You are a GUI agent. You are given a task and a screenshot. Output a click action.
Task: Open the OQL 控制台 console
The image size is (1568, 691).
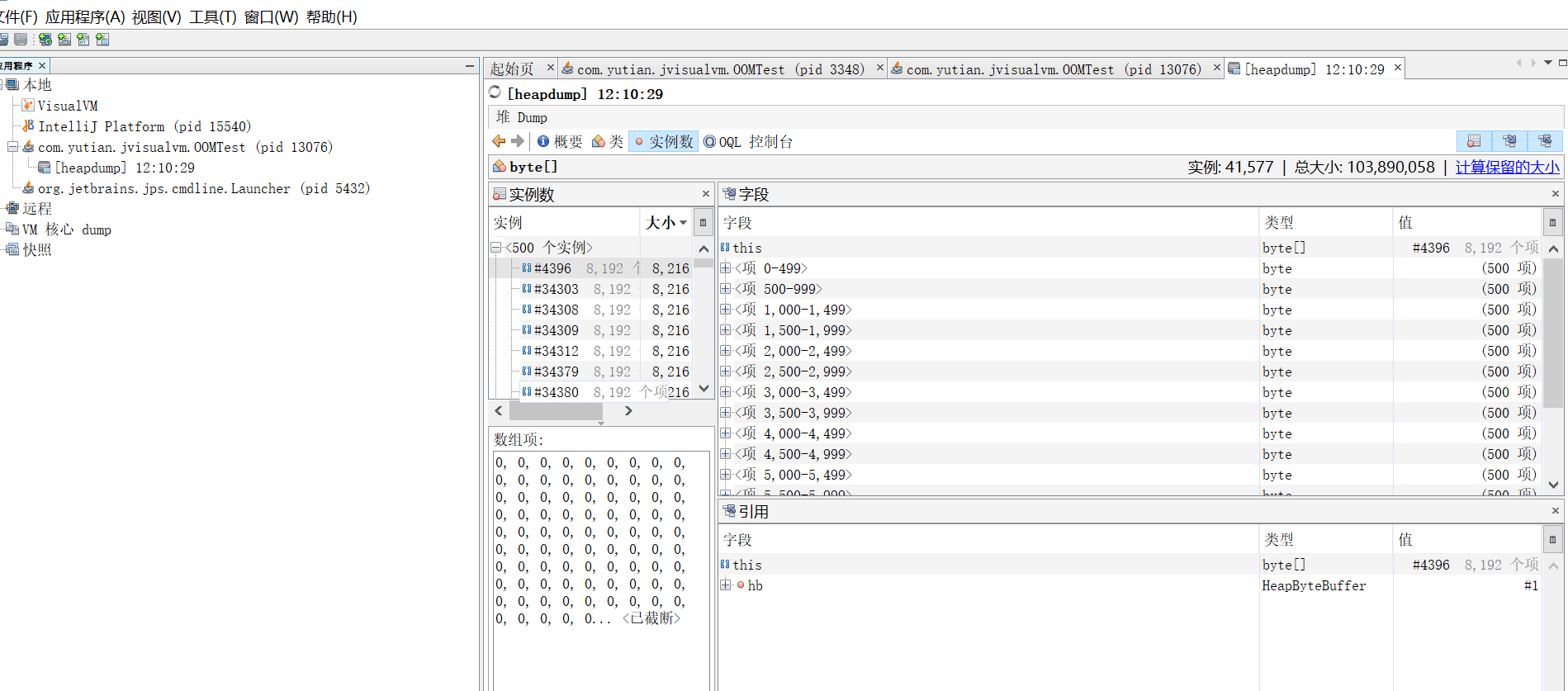tap(747, 141)
